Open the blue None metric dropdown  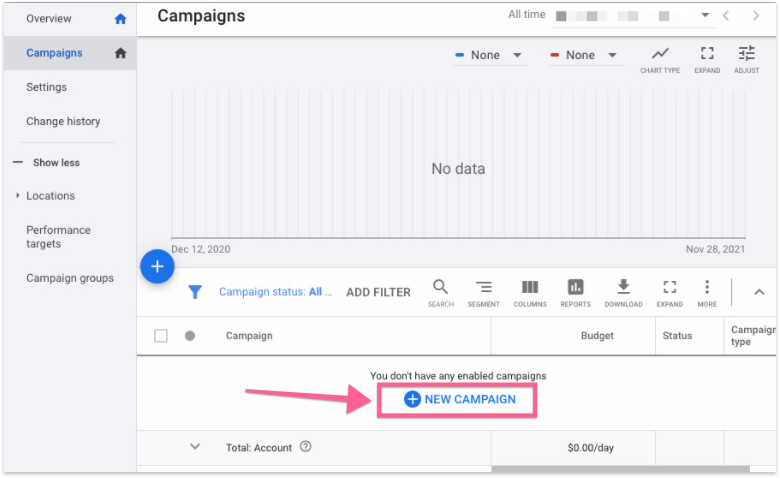coord(489,55)
